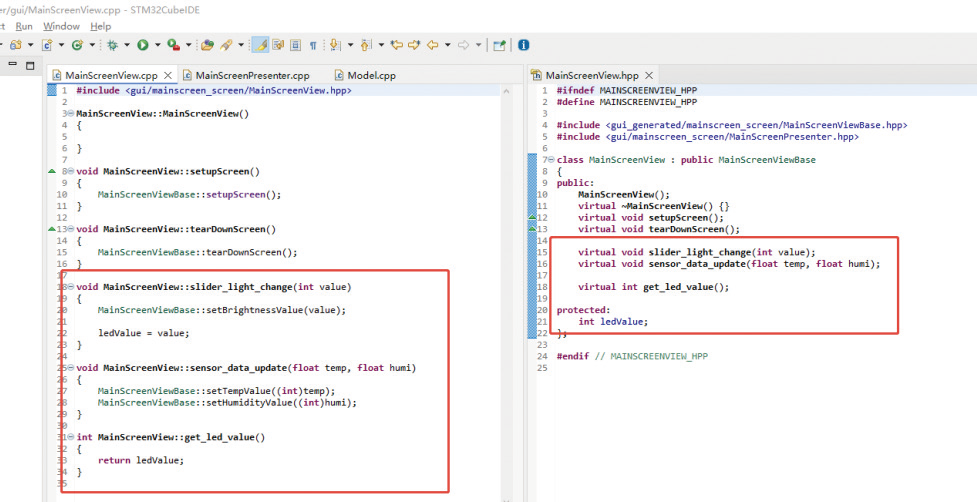Click the green Run button
Viewport: 977px width, 502px height.
point(143,45)
